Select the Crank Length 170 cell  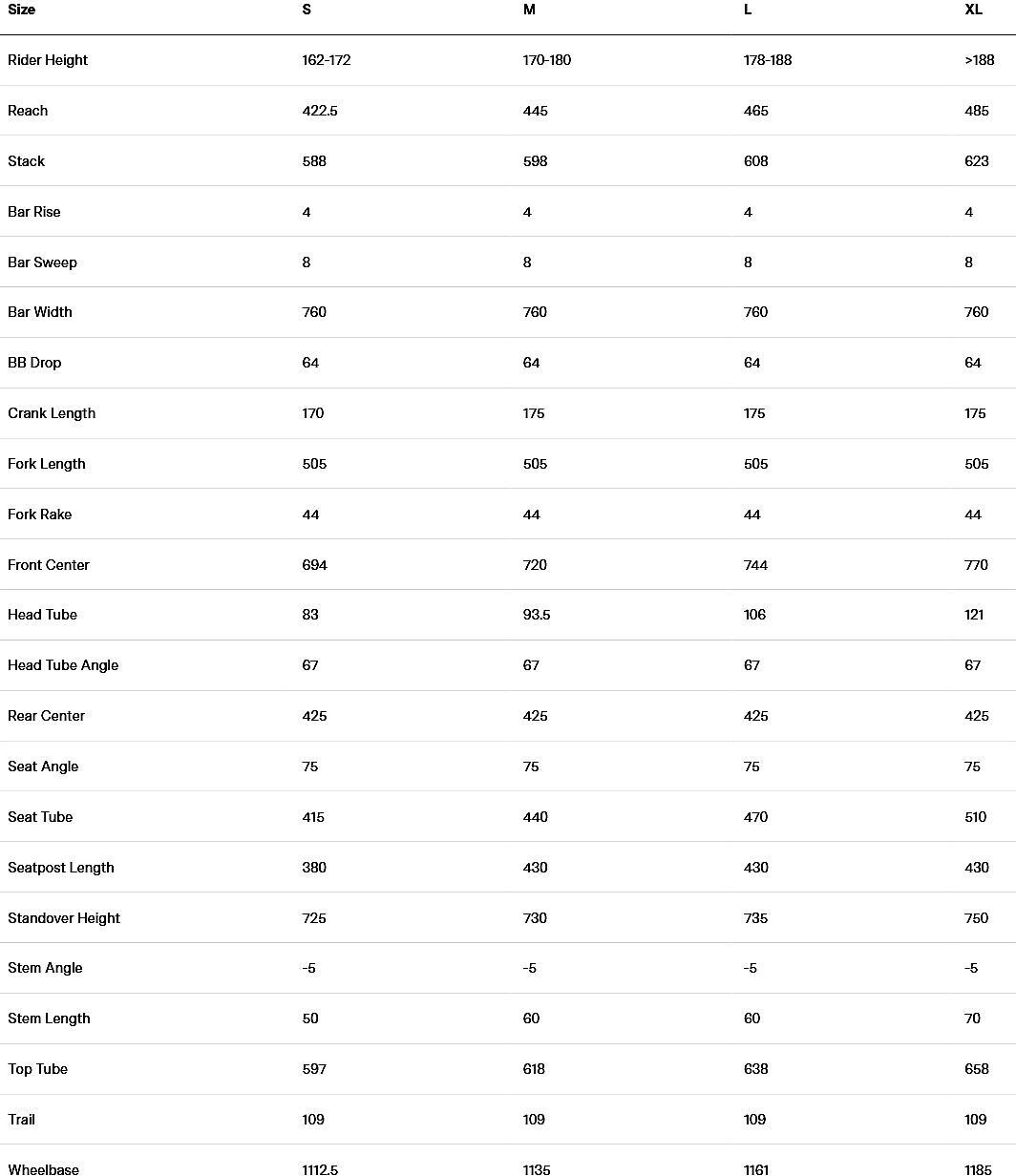click(x=313, y=413)
